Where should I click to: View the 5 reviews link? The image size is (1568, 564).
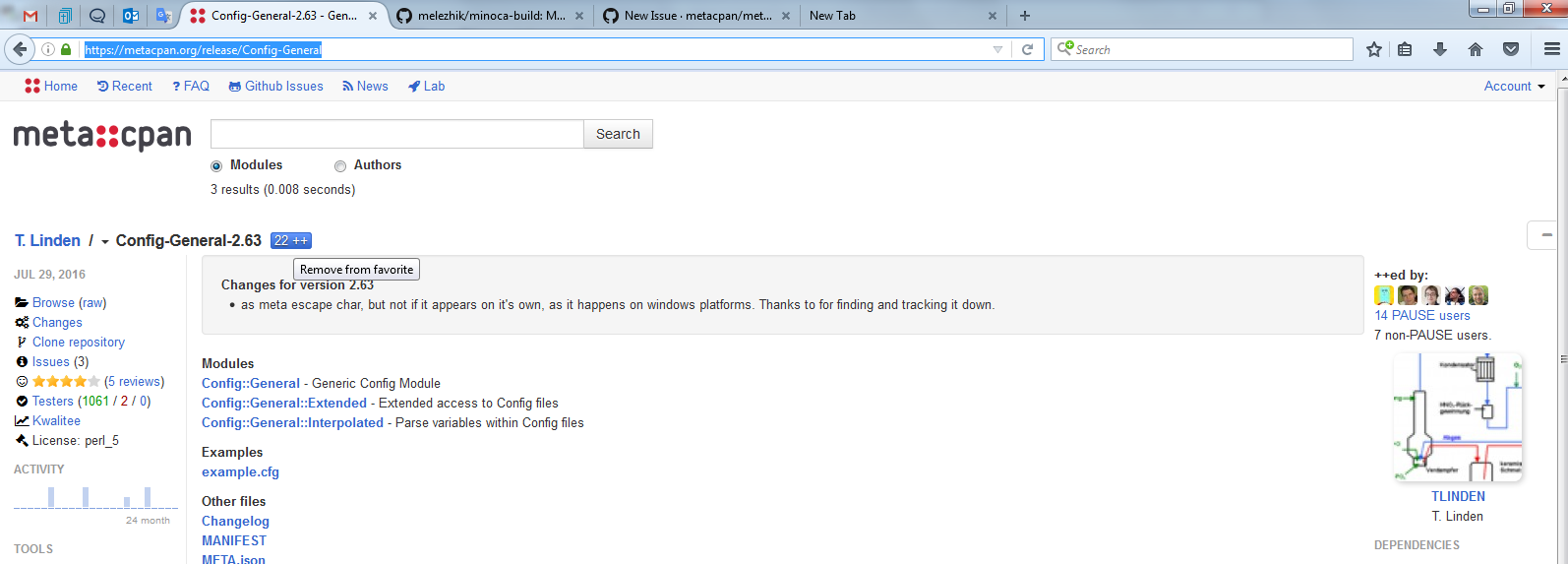(x=135, y=382)
